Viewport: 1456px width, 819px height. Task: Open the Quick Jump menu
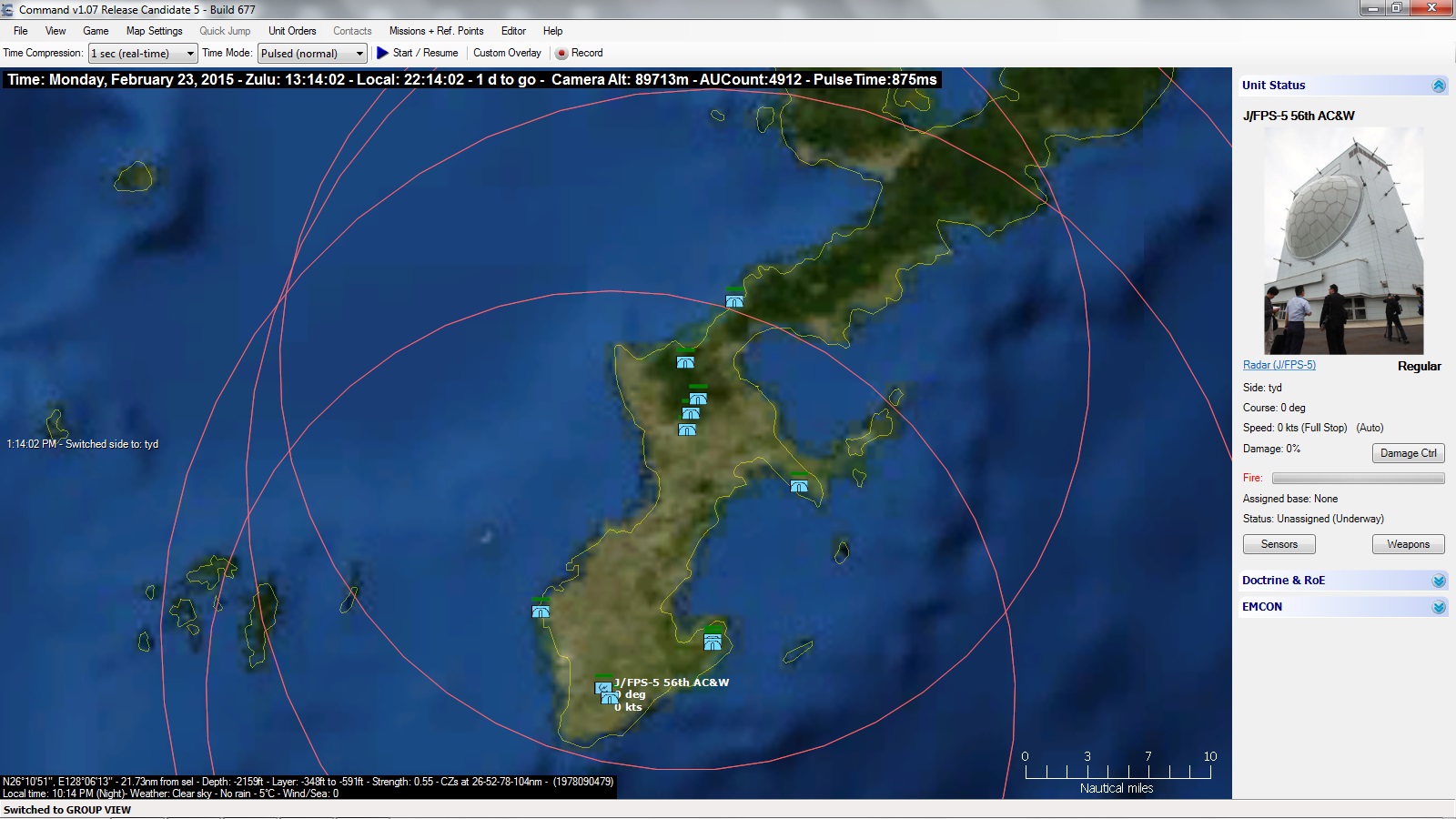[x=225, y=31]
